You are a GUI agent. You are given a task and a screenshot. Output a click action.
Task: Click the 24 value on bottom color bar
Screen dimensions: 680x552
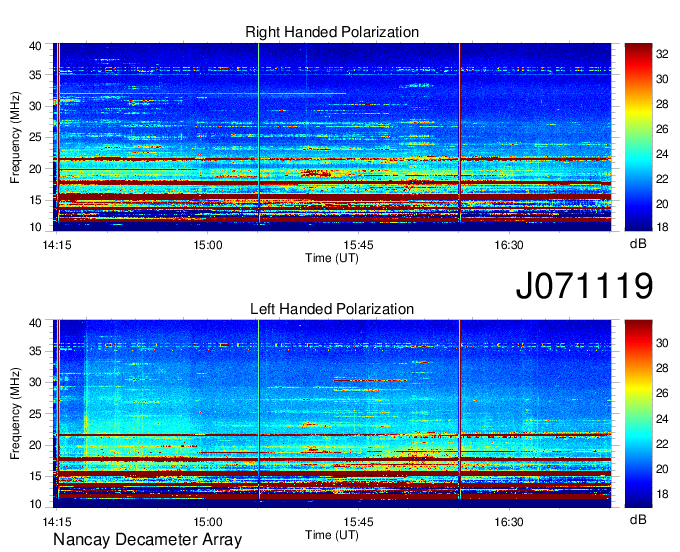click(662, 419)
